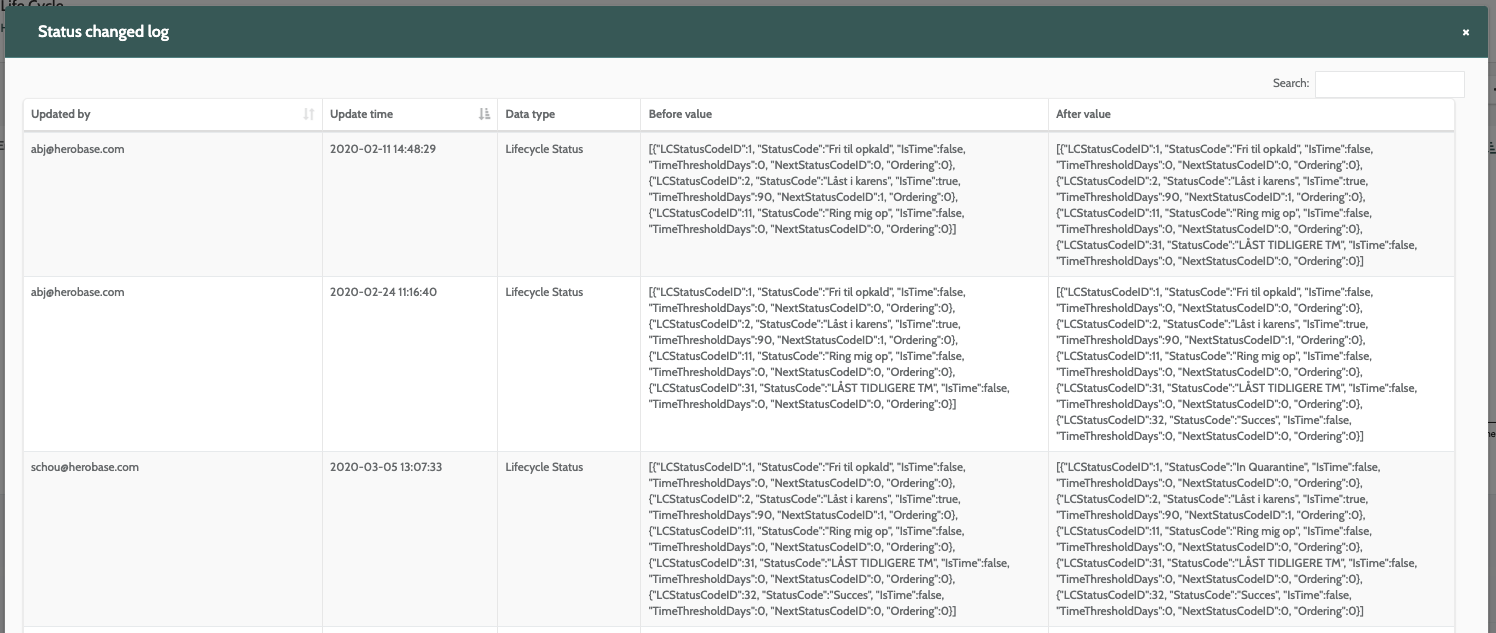Viewport: 1496px width, 633px height.
Task: Click timestamp 2020-03-05 13:07:33
Action: coord(386,467)
